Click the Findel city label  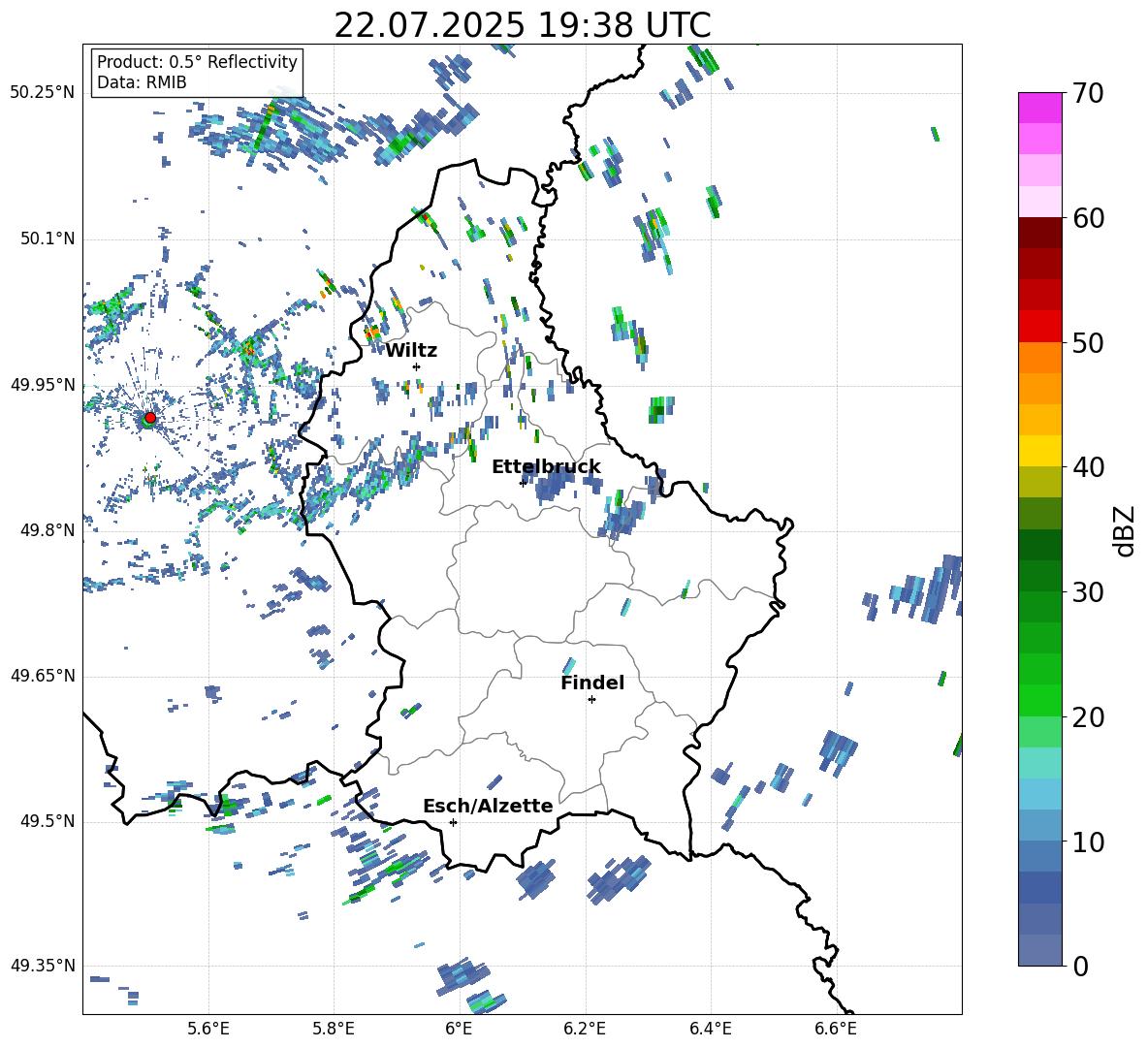592,683
